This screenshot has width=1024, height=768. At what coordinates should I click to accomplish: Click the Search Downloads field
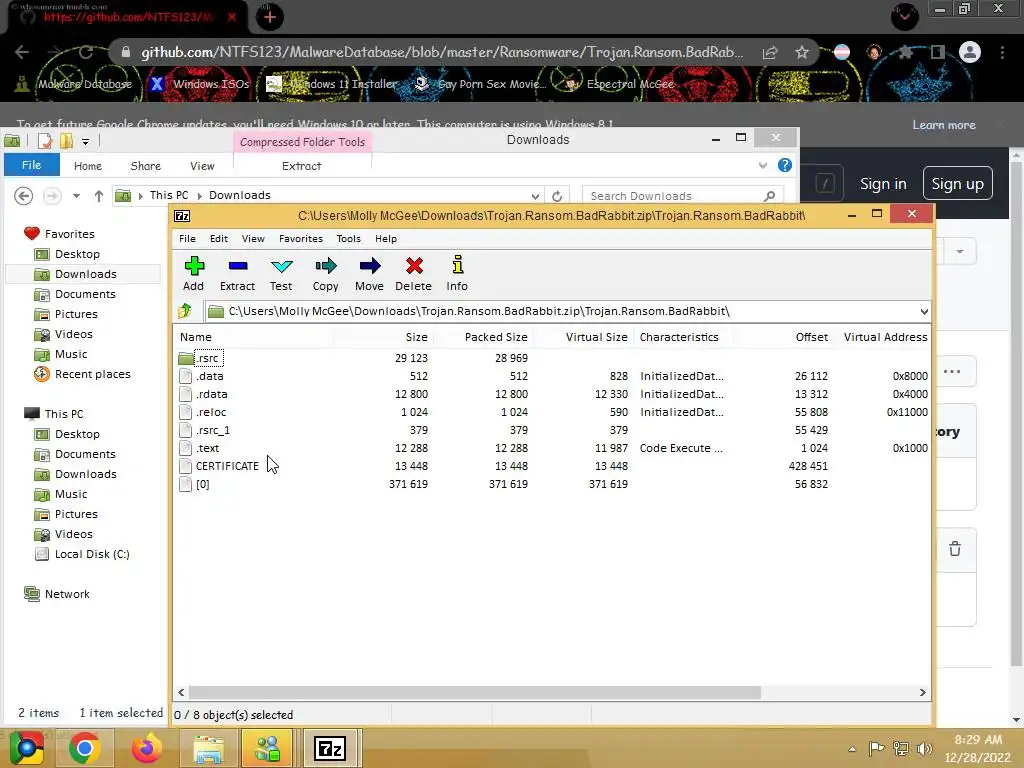point(675,196)
